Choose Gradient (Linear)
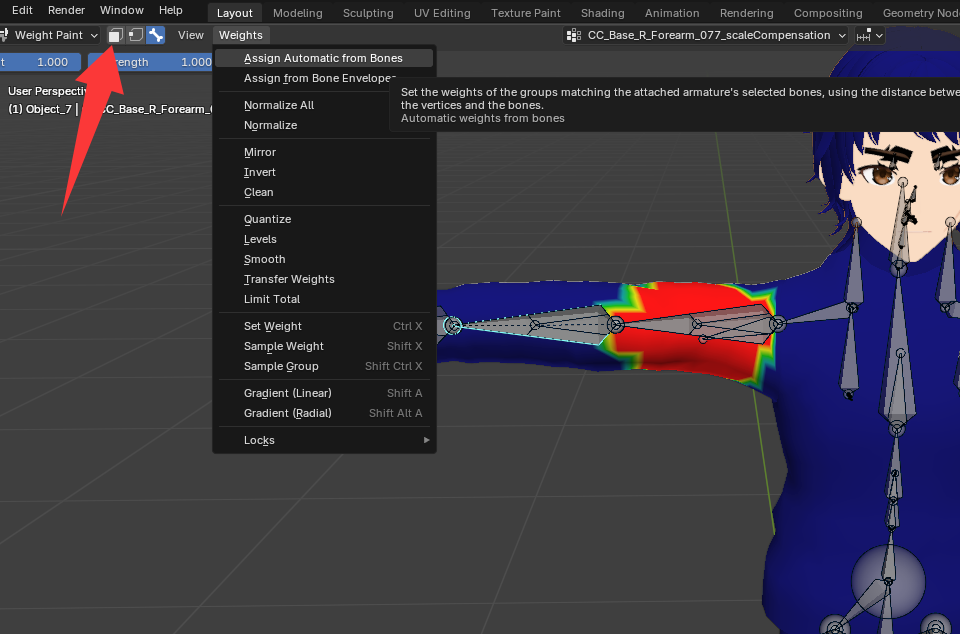 324,393
